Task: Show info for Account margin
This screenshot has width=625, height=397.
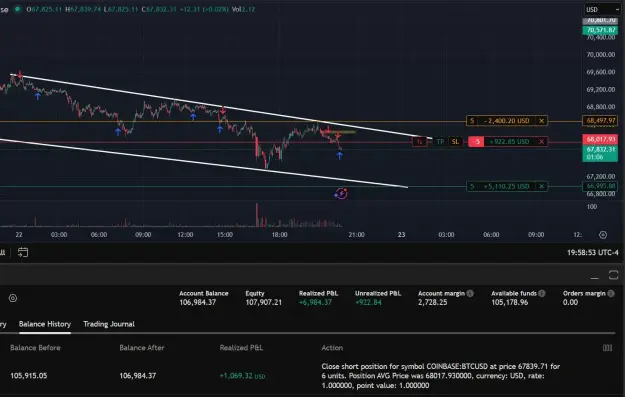Action: [x=470, y=293]
